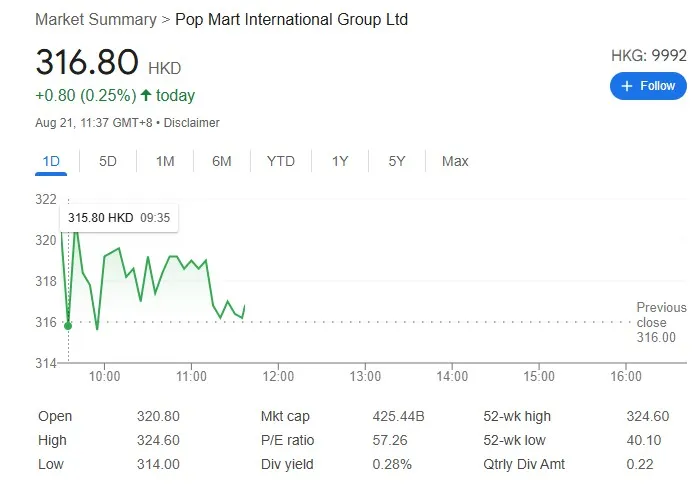Click the green chart marker dot

pos(68,325)
